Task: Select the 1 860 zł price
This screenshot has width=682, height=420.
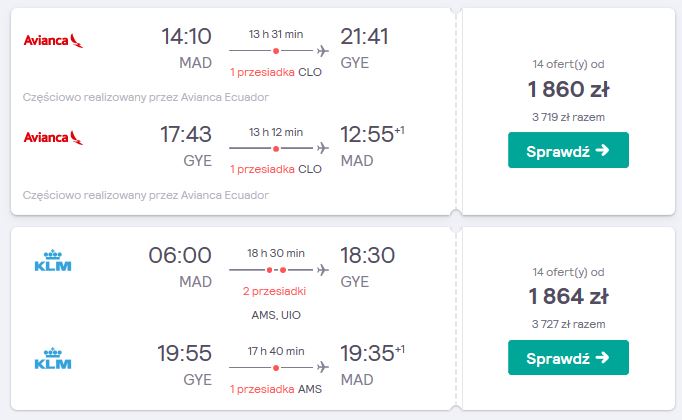Action: click(568, 89)
